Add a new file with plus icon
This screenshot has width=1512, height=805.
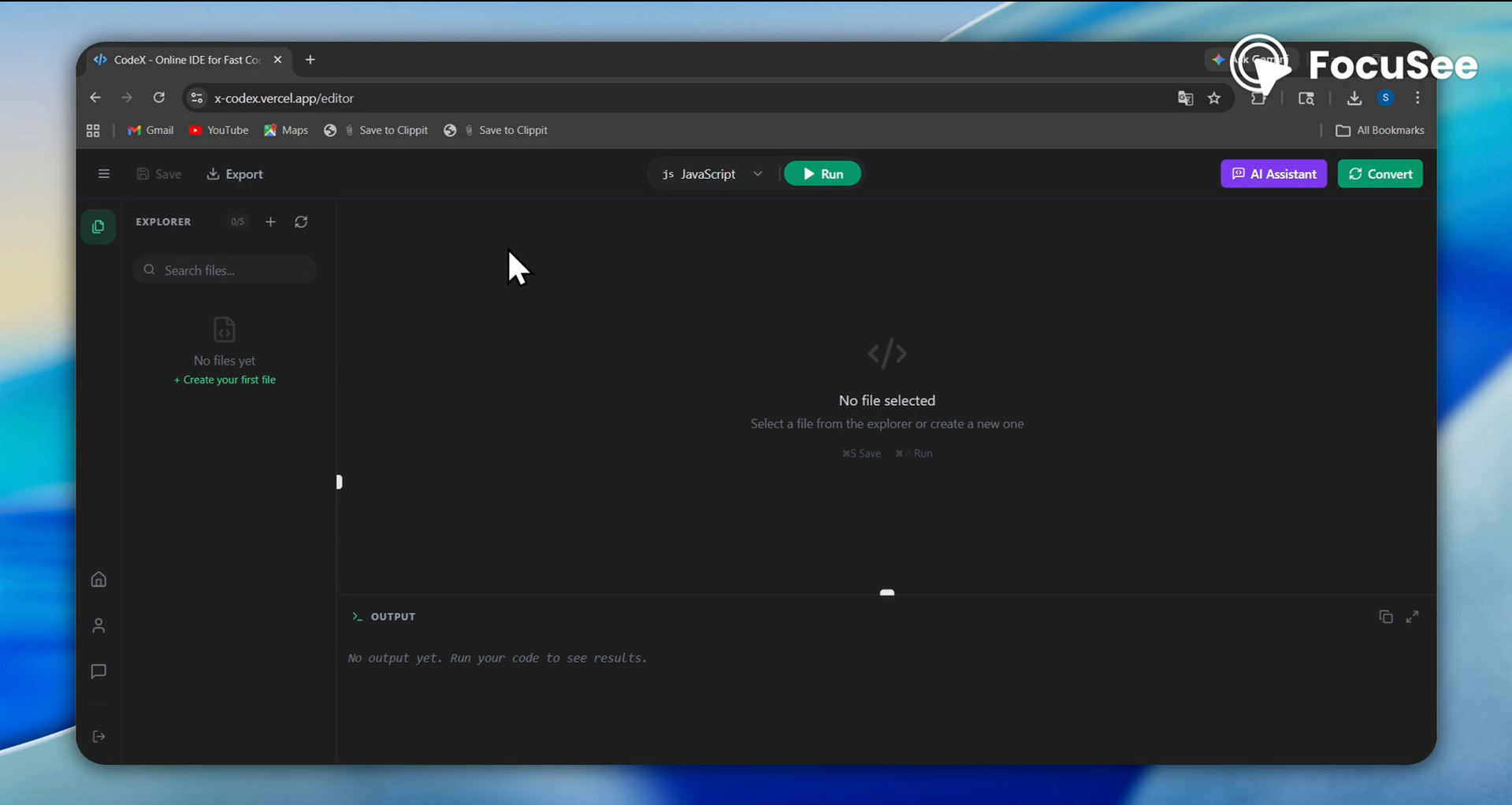coord(270,222)
